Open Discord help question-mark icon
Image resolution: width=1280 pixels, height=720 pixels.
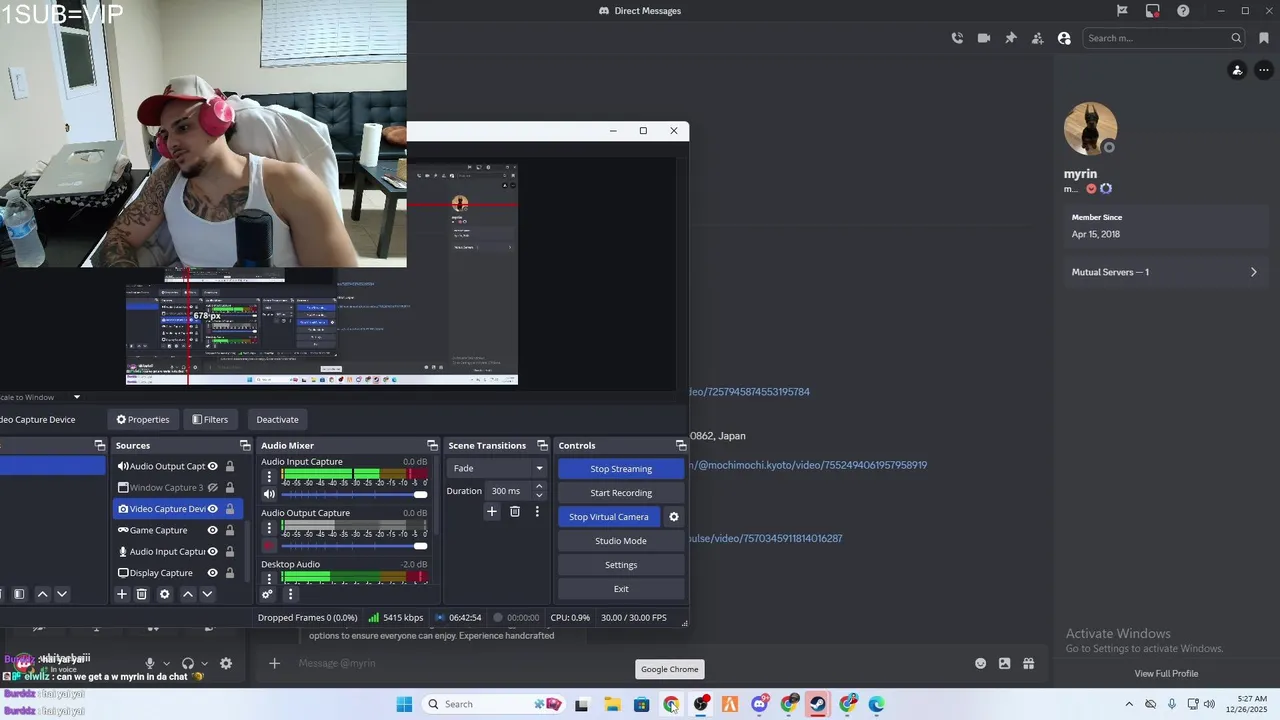tap(1183, 11)
